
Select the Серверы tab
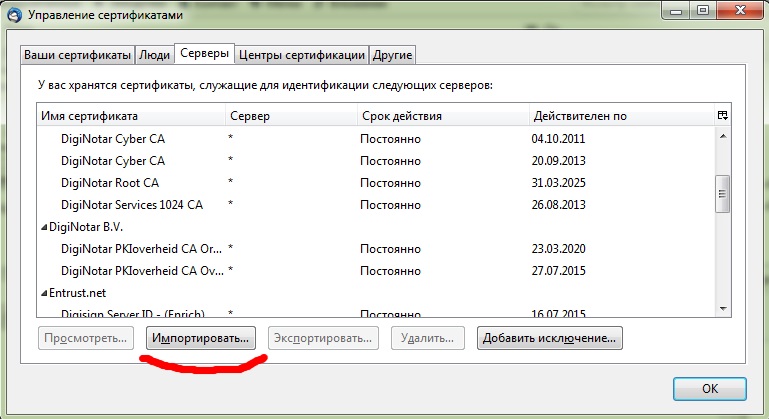pos(205,53)
